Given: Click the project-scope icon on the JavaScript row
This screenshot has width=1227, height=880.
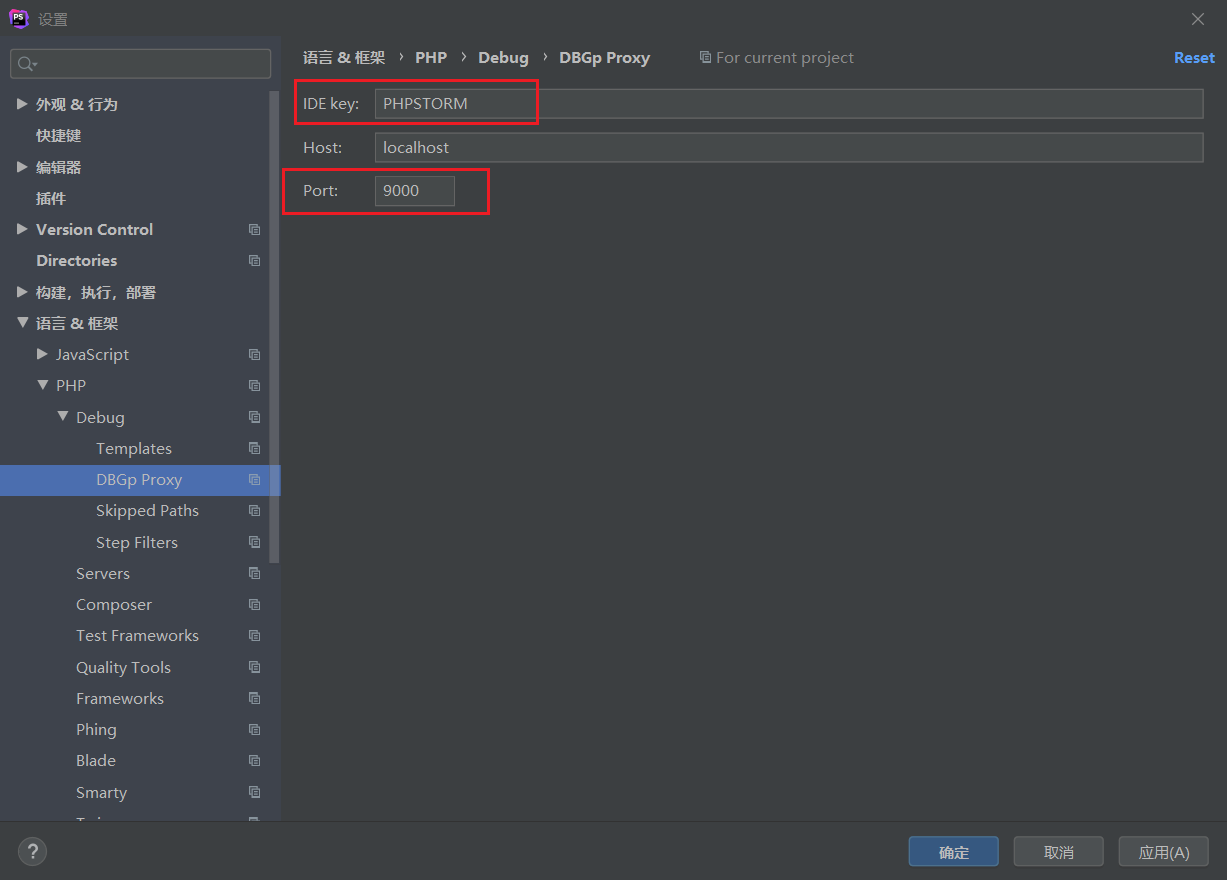Looking at the screenshot, I should tap(254, 355).
